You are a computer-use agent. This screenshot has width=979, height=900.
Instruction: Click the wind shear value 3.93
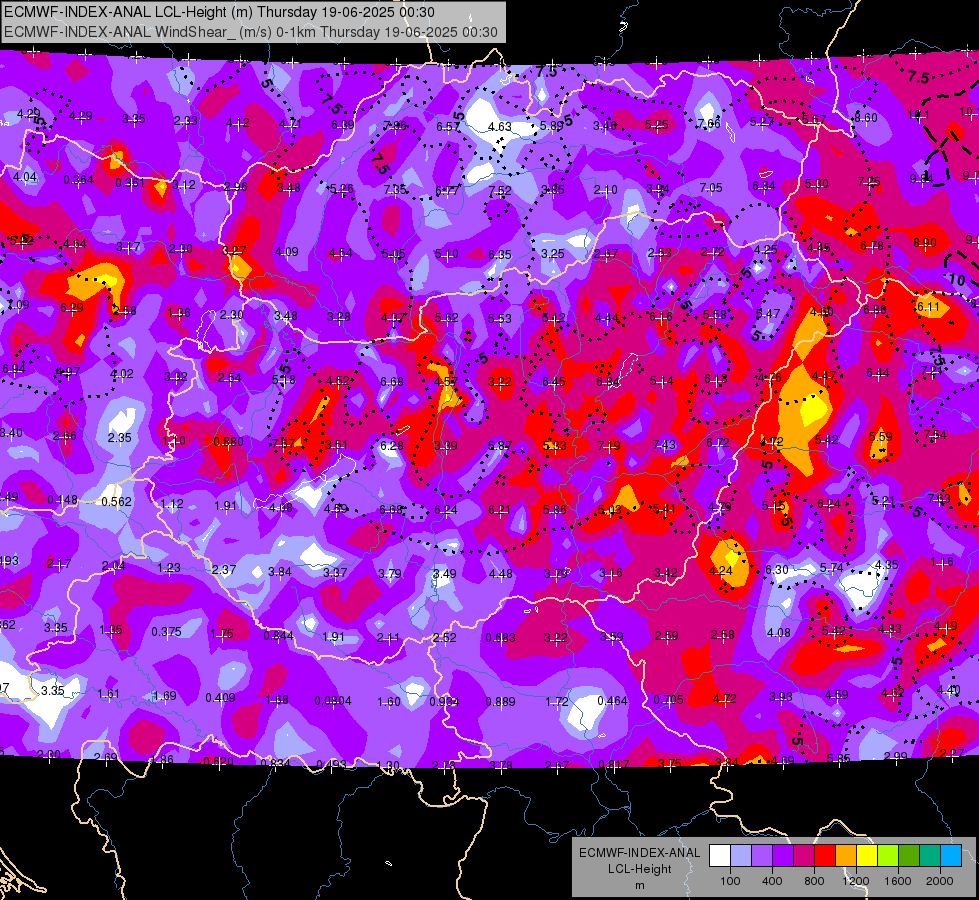pos(780,696)
